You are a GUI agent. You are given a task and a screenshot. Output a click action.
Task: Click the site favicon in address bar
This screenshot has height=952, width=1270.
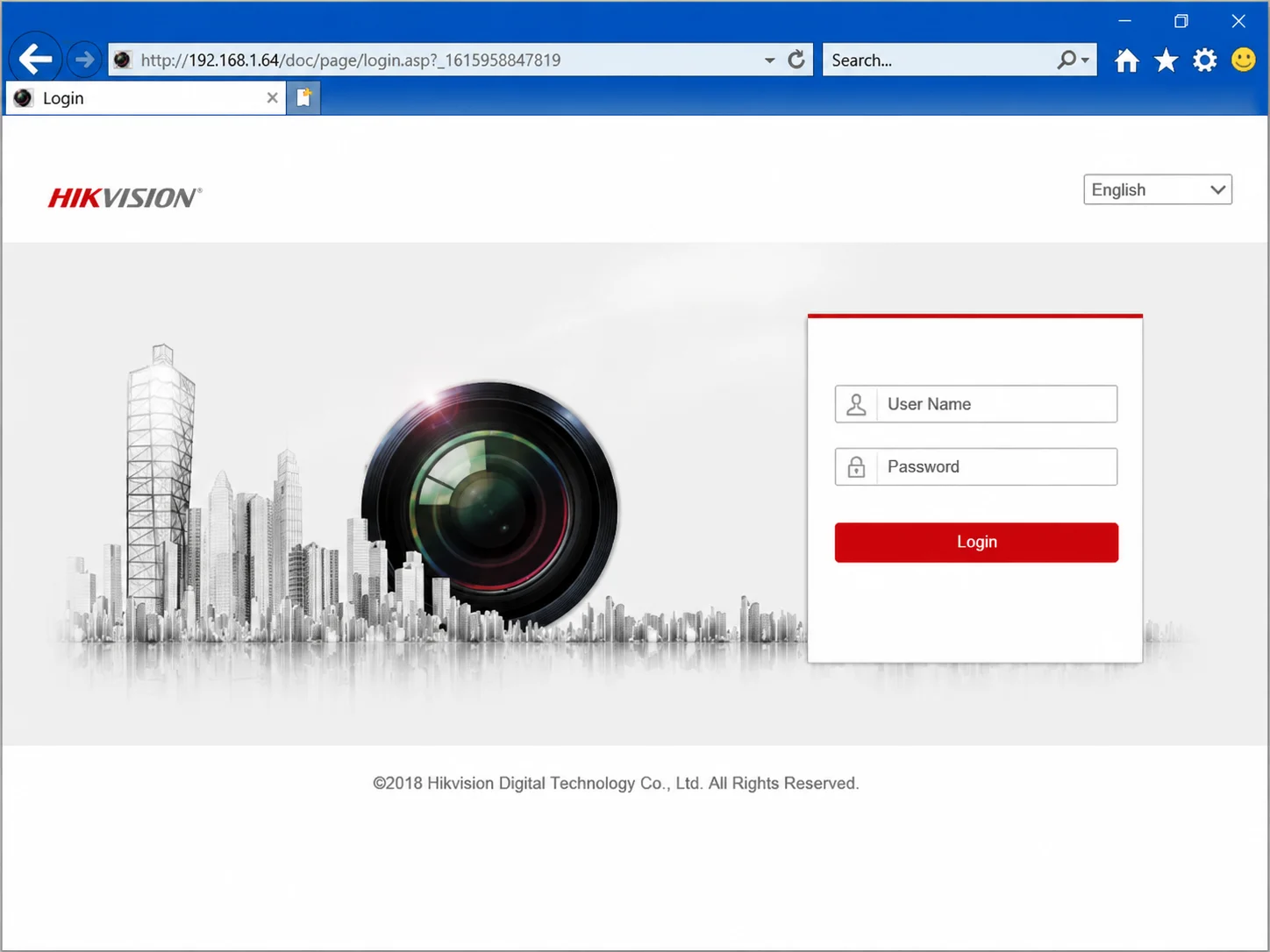pos(123,60)
